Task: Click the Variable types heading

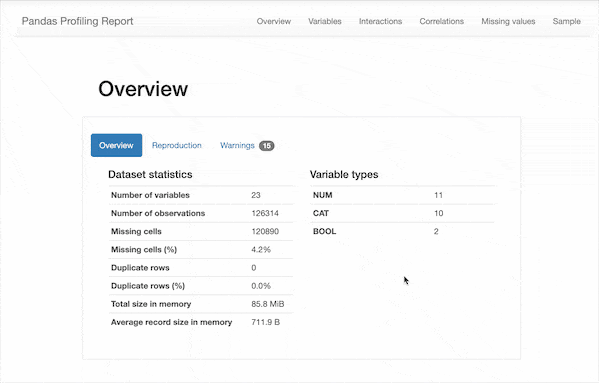Action: (344, 175)
